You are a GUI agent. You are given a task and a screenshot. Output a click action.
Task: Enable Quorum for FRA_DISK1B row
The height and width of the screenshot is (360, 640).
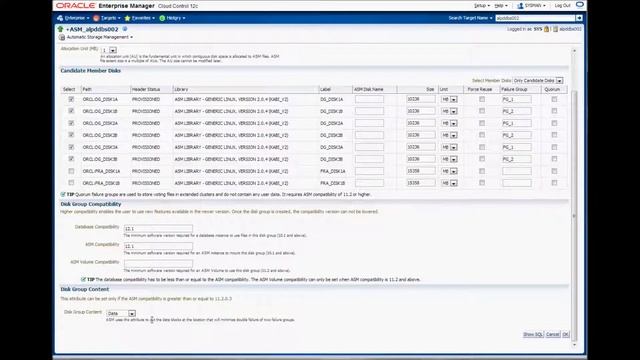click(x=554, y=183)
